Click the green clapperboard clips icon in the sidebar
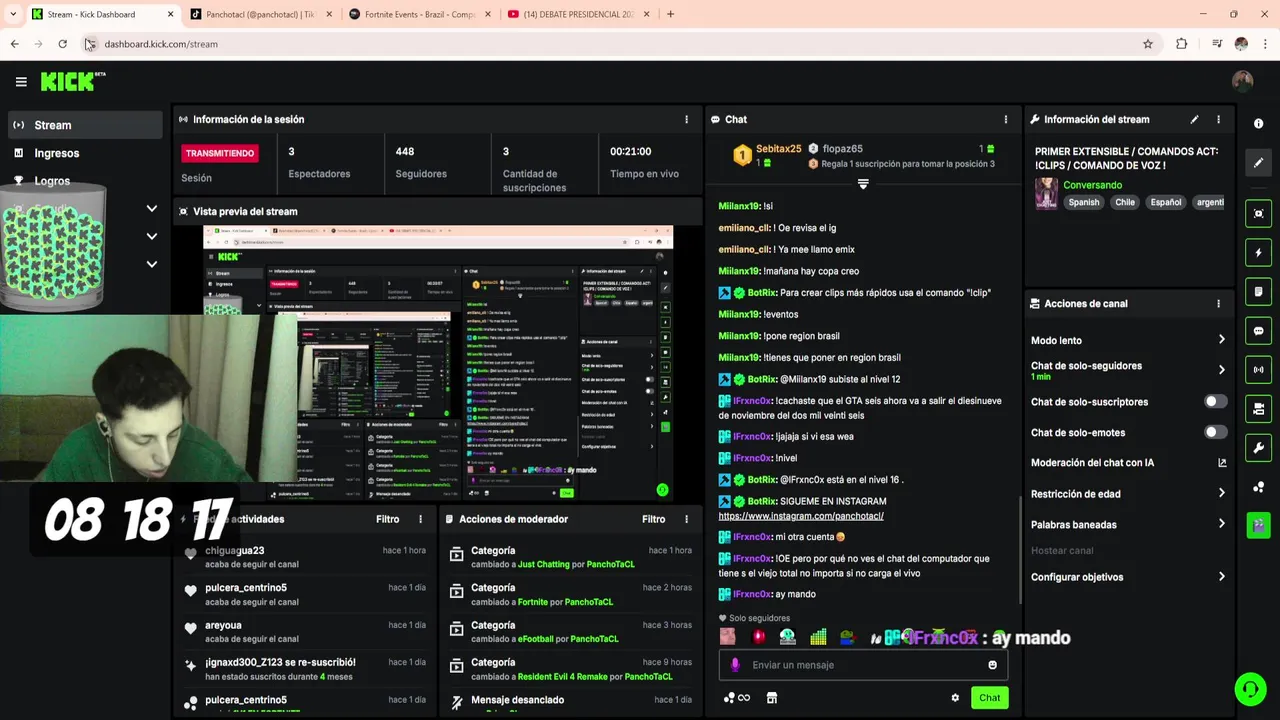Image resolution: width=1280 pixels, height=720 pixels. pos(1258,525)
